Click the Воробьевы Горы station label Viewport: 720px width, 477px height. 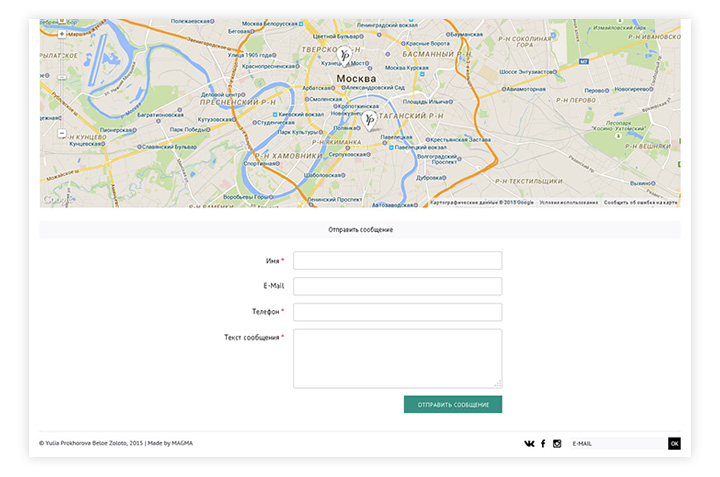[248, 197]
